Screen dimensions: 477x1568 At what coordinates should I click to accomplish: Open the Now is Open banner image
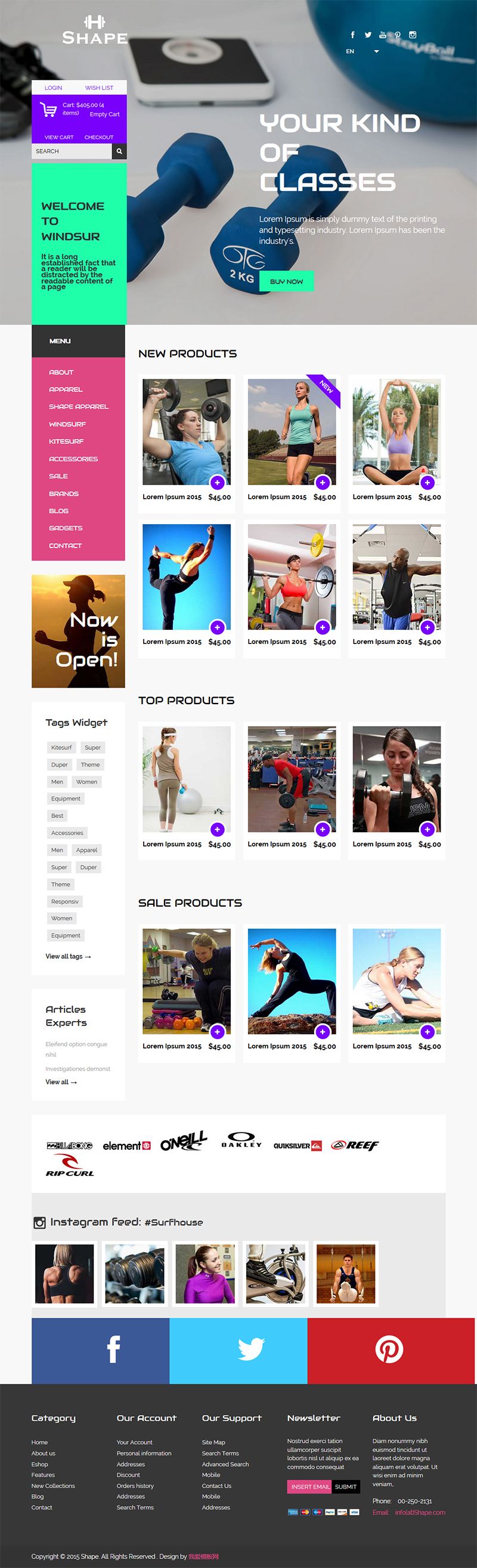click(x=78, y=631)
